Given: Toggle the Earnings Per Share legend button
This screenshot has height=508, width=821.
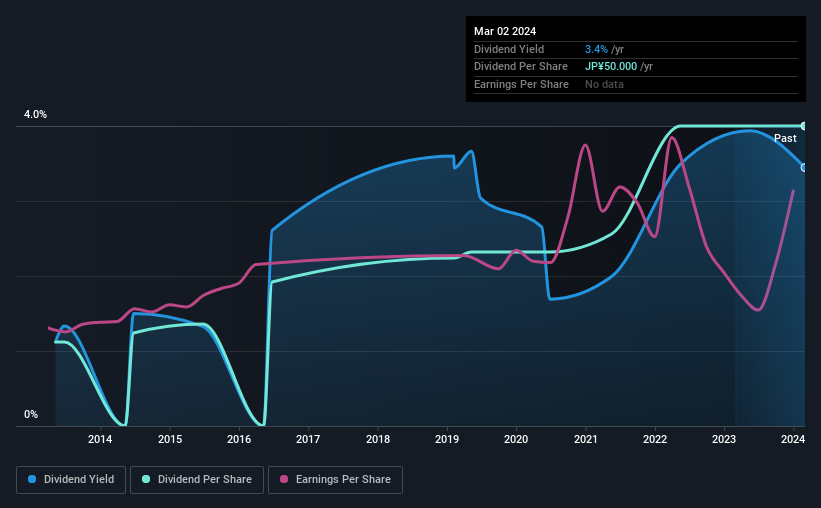Looking at the screenshot, I should [335, 480].
